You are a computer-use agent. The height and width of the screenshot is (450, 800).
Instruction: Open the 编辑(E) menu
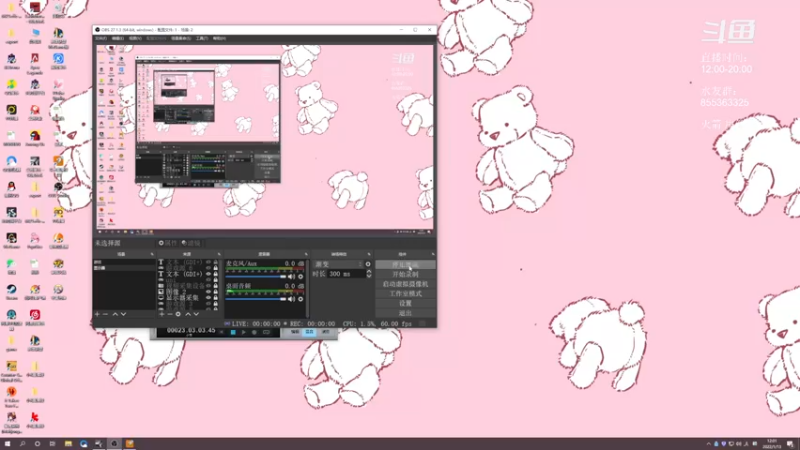tap(118, 38)
